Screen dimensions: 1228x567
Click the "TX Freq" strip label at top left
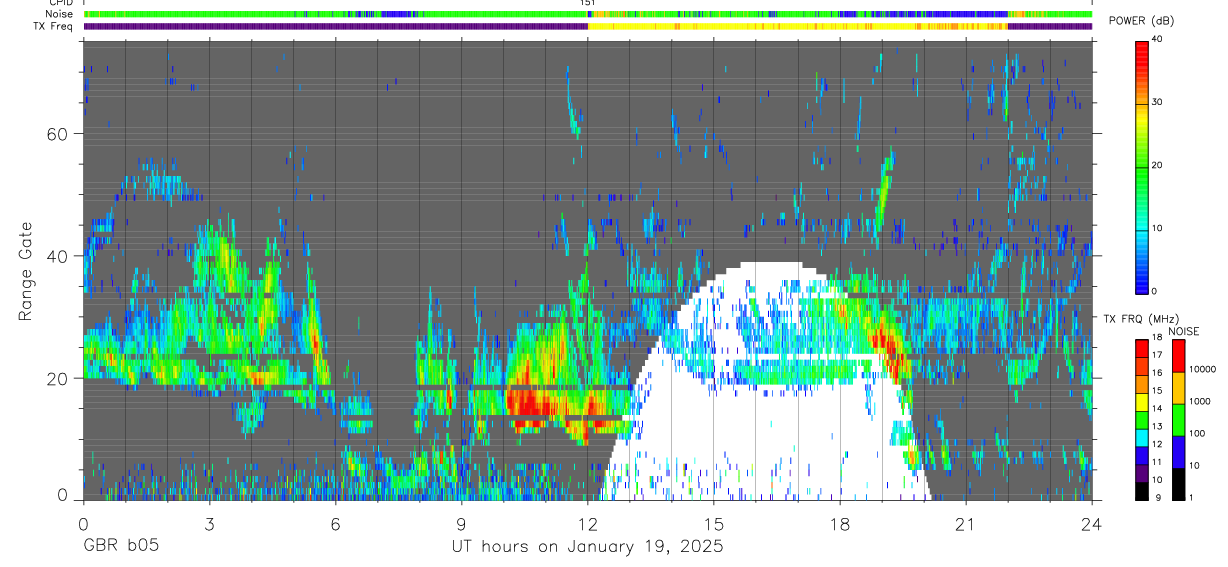53,26
